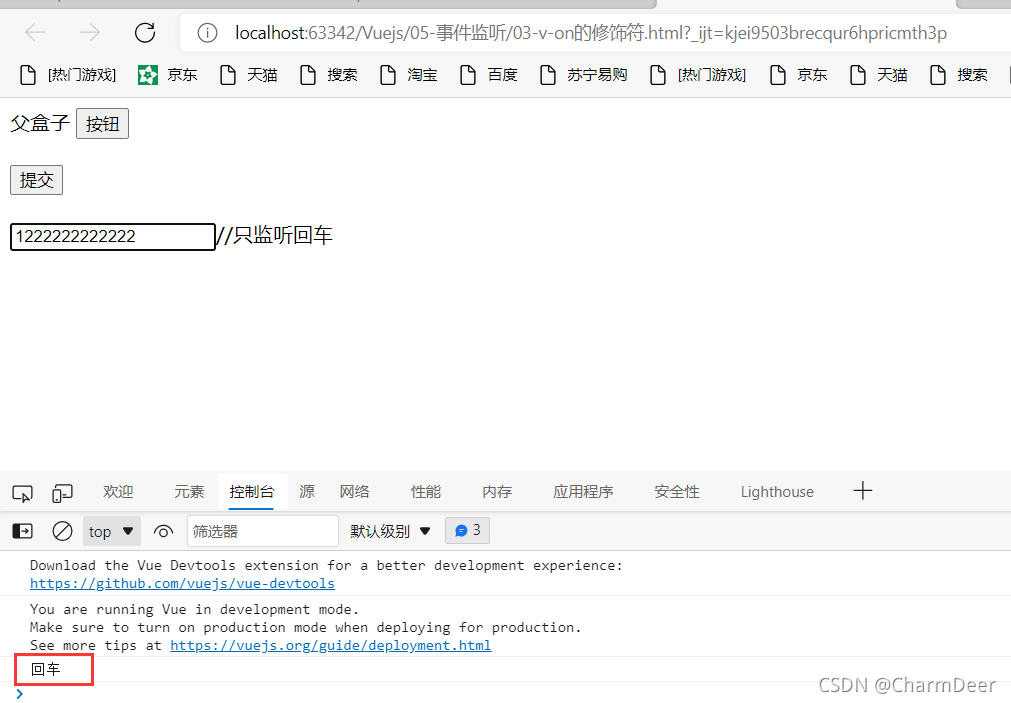Click the //只监听回车 label text
Screen dimensions: 1011x703
tap(275, 235)
